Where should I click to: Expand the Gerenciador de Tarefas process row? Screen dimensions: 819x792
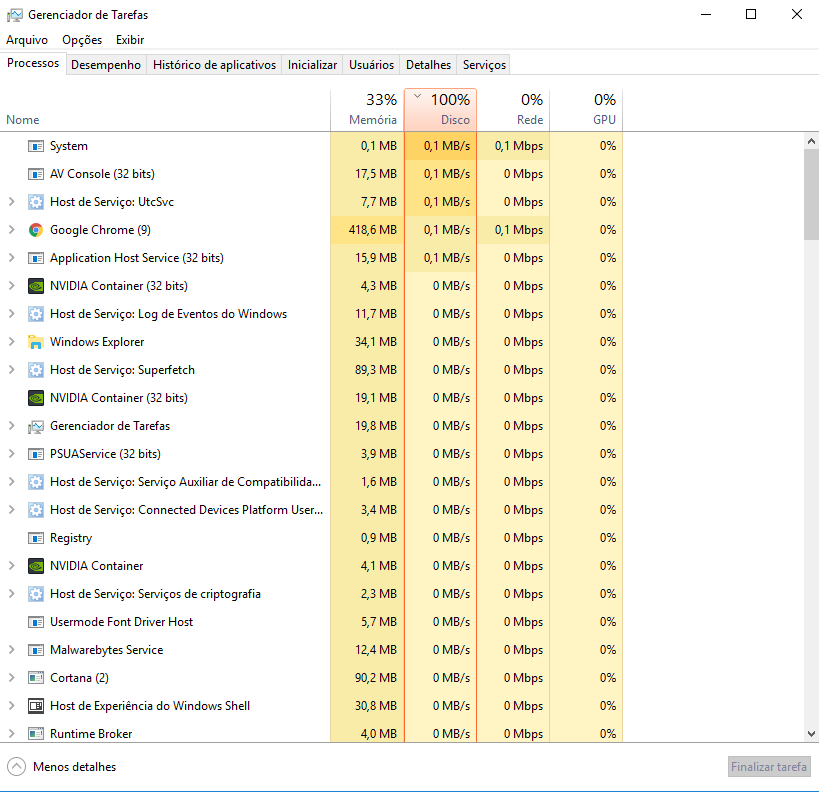point(11,426)
